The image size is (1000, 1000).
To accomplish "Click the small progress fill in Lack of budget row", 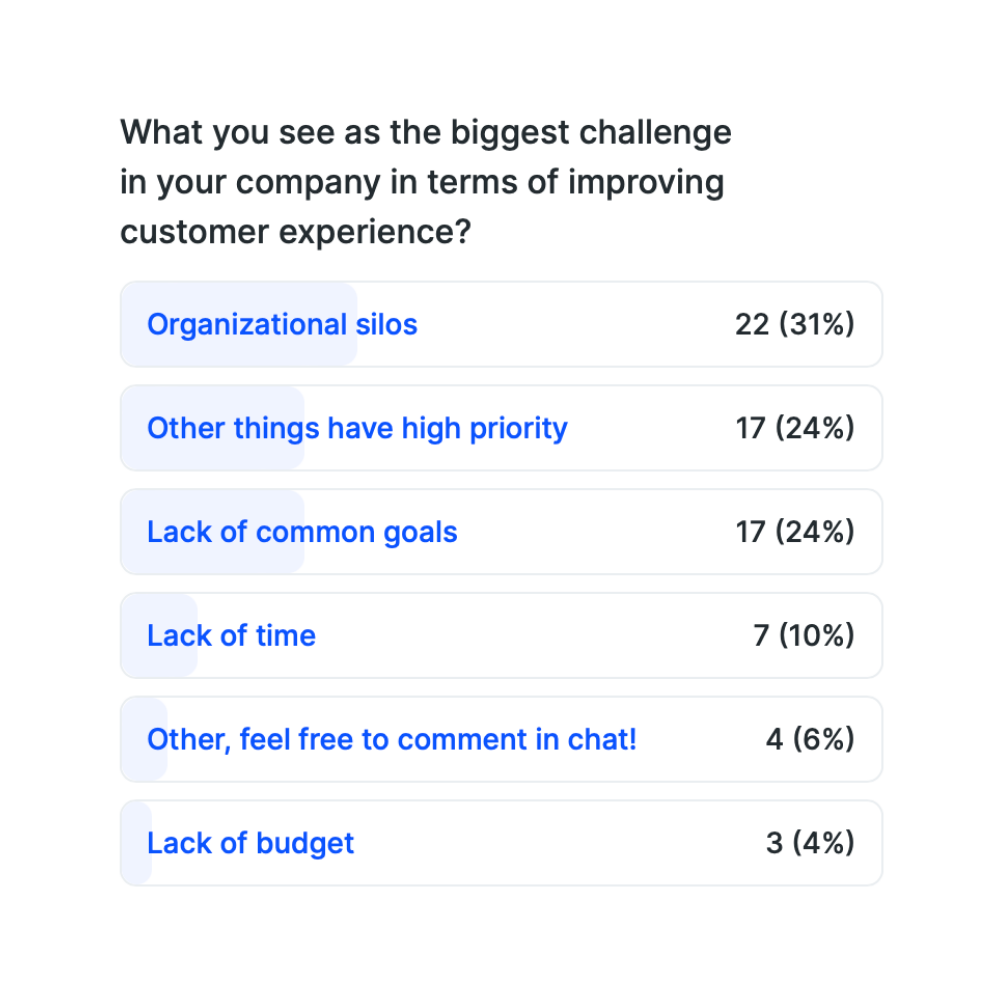I will pyautogui.click(x=136, y=843).
